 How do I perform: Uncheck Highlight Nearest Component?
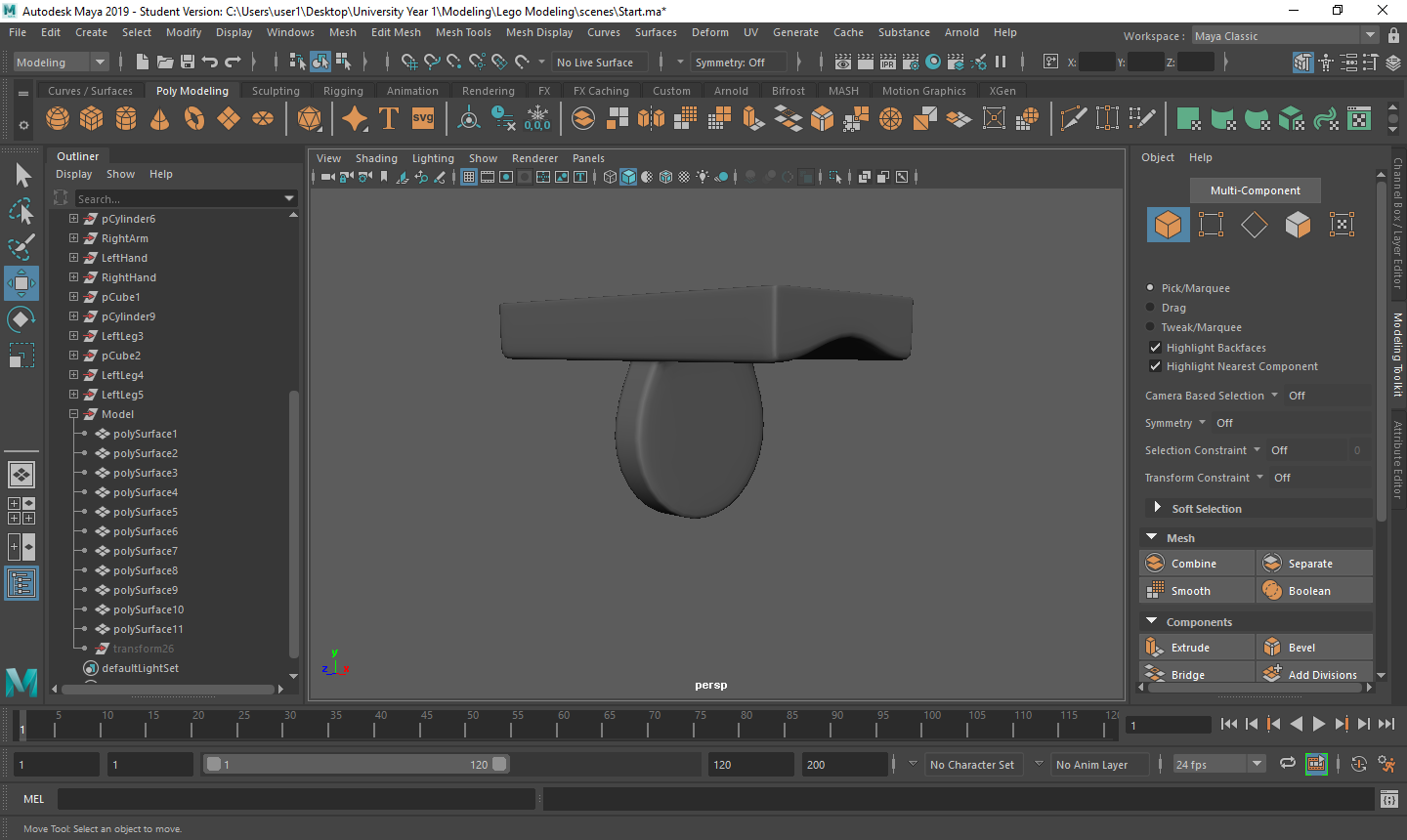click(x=1155, y=366)
